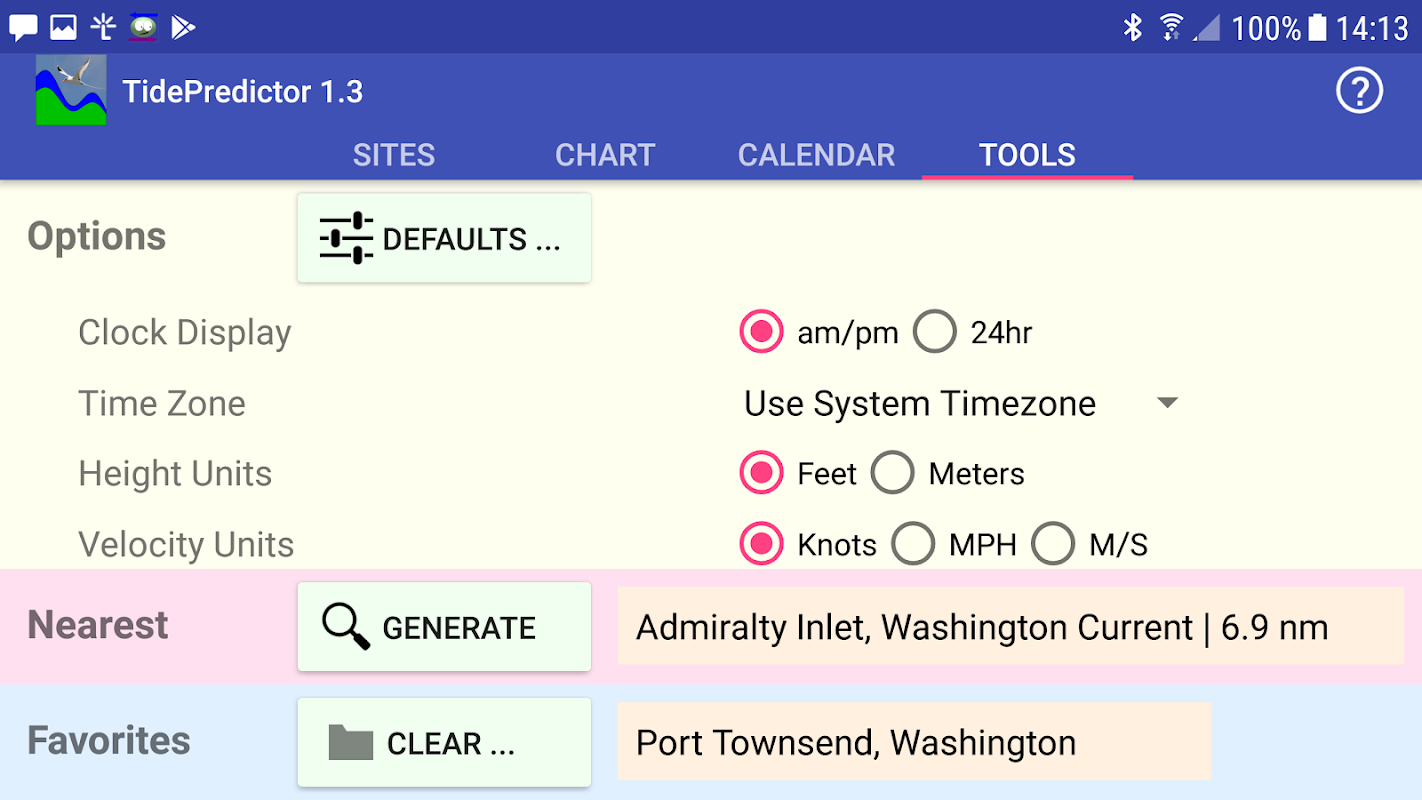Tap the folder icon next to Clear
Viewport: 1422px width, 800px height.
(x=350, y=743)
